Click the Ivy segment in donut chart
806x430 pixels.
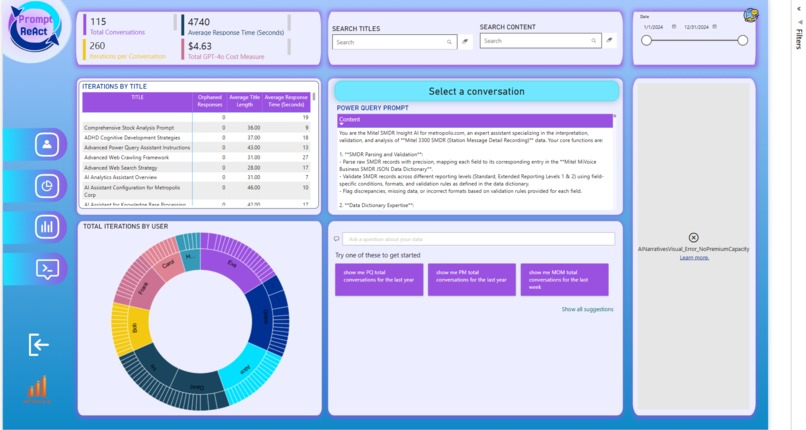(x=153, y=365)
